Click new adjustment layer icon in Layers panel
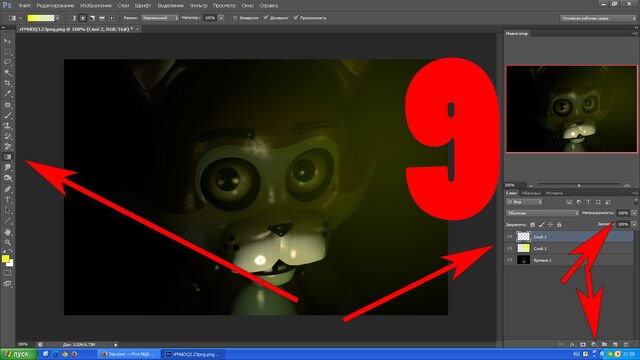The width and height of the screenshot is (640, 360). coord(594,345)
